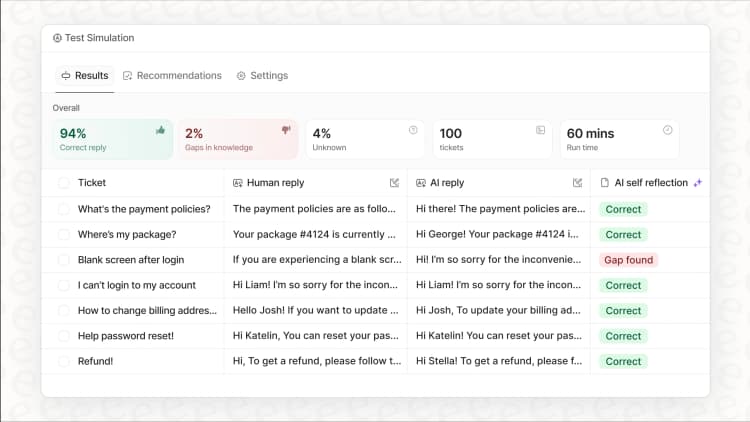Select Correct badge for billing address row
750x422 pixels.
[623, 311]
